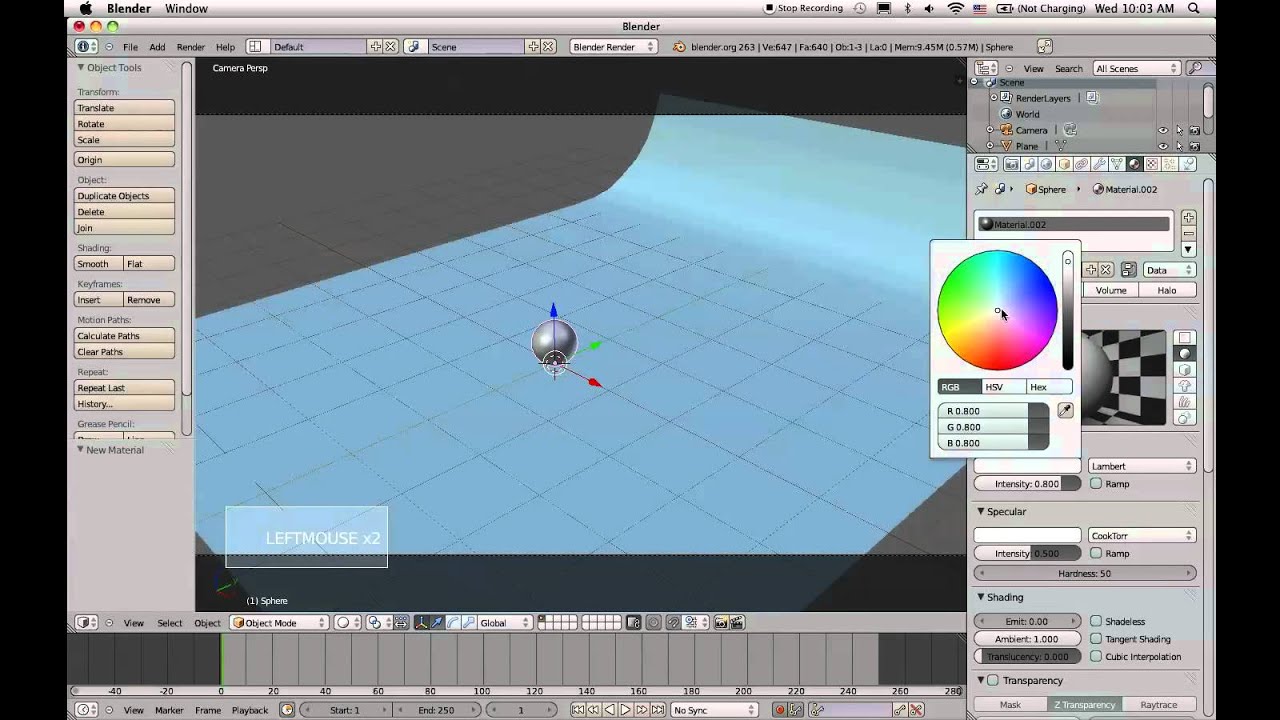Viewport: 1280px width, 720px height.
Task: Open the Object properties cube icon
Action: point(1064,164)
